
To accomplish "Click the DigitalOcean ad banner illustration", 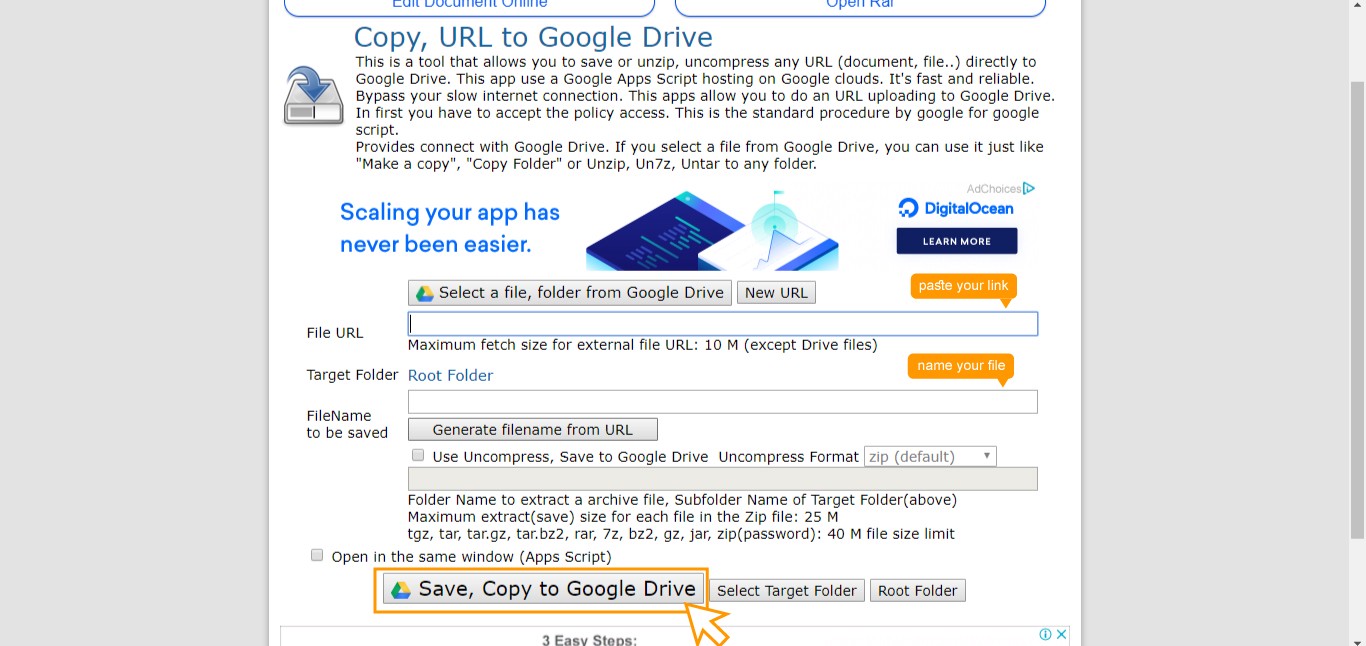I will click(x=712, y=230).
